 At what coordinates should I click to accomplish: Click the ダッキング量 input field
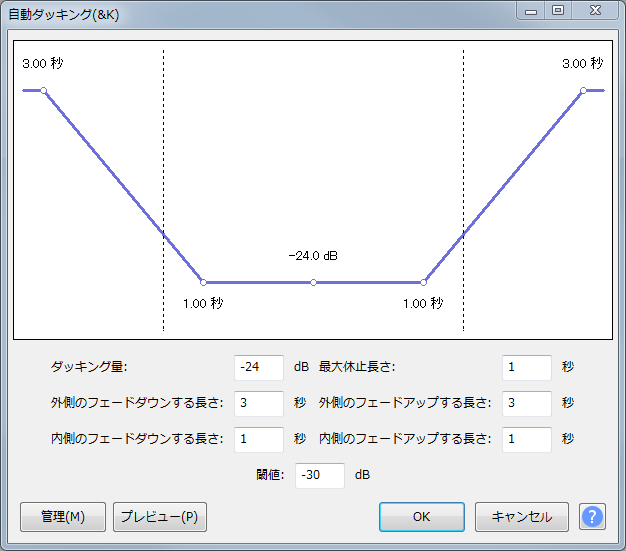pyautogui.click(x=259, y=367)
